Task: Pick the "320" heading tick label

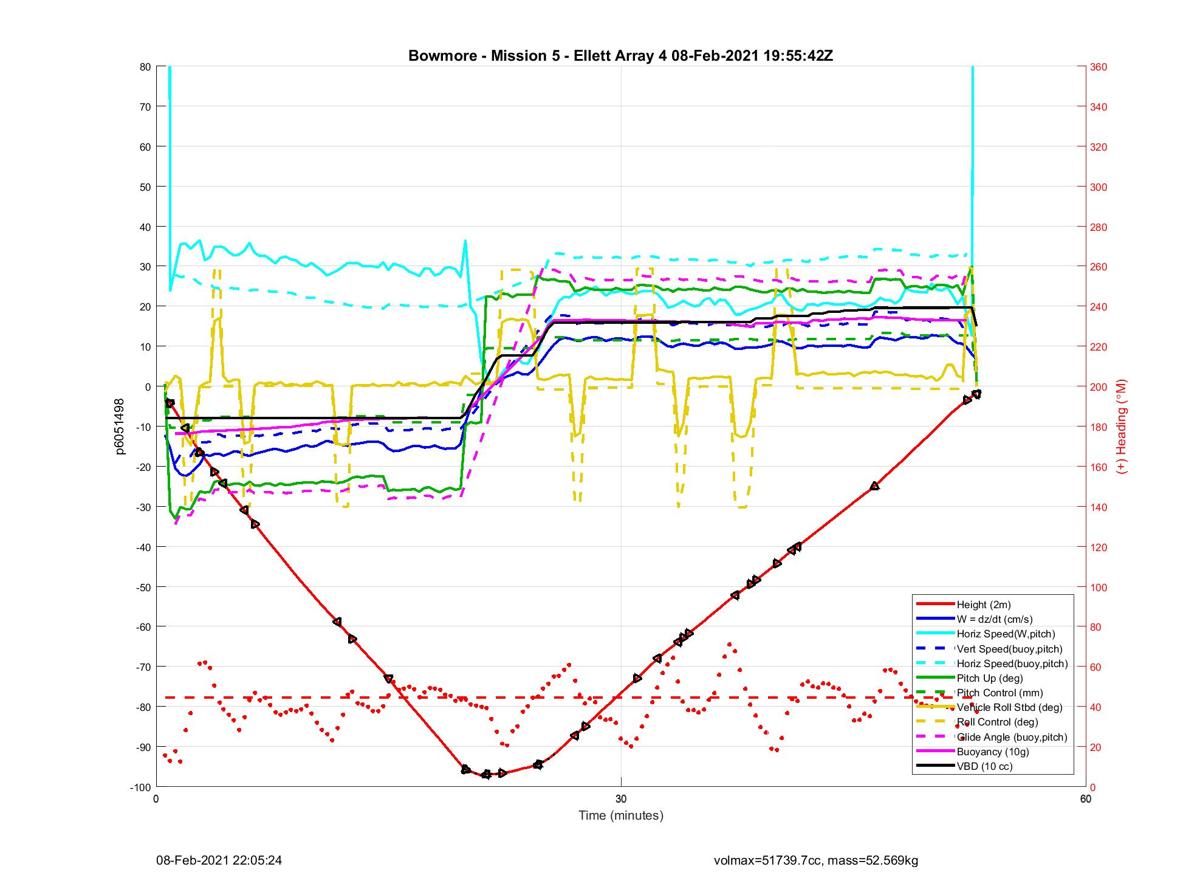Action: tap(1099, 147)
